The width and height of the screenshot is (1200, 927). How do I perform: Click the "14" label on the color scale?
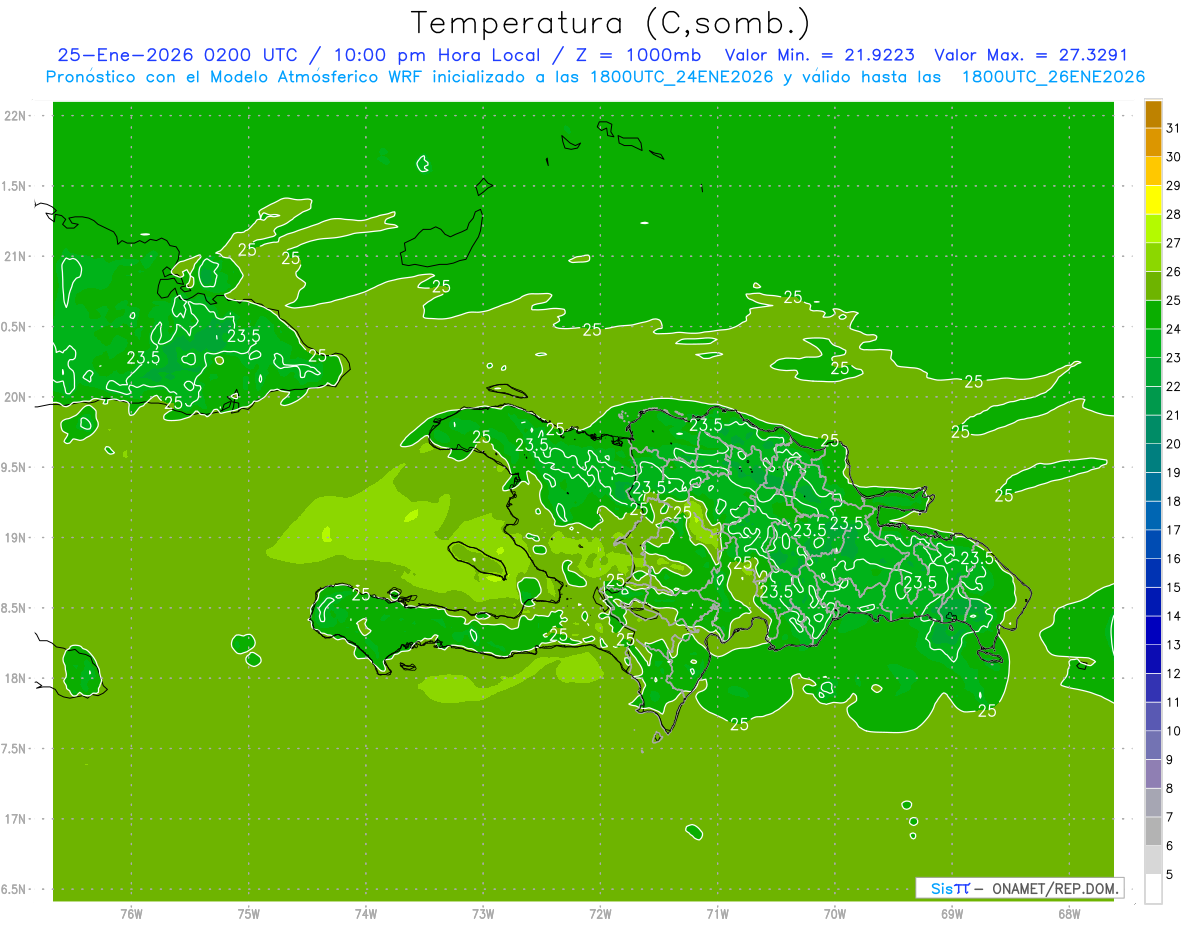pos(1173,616)
